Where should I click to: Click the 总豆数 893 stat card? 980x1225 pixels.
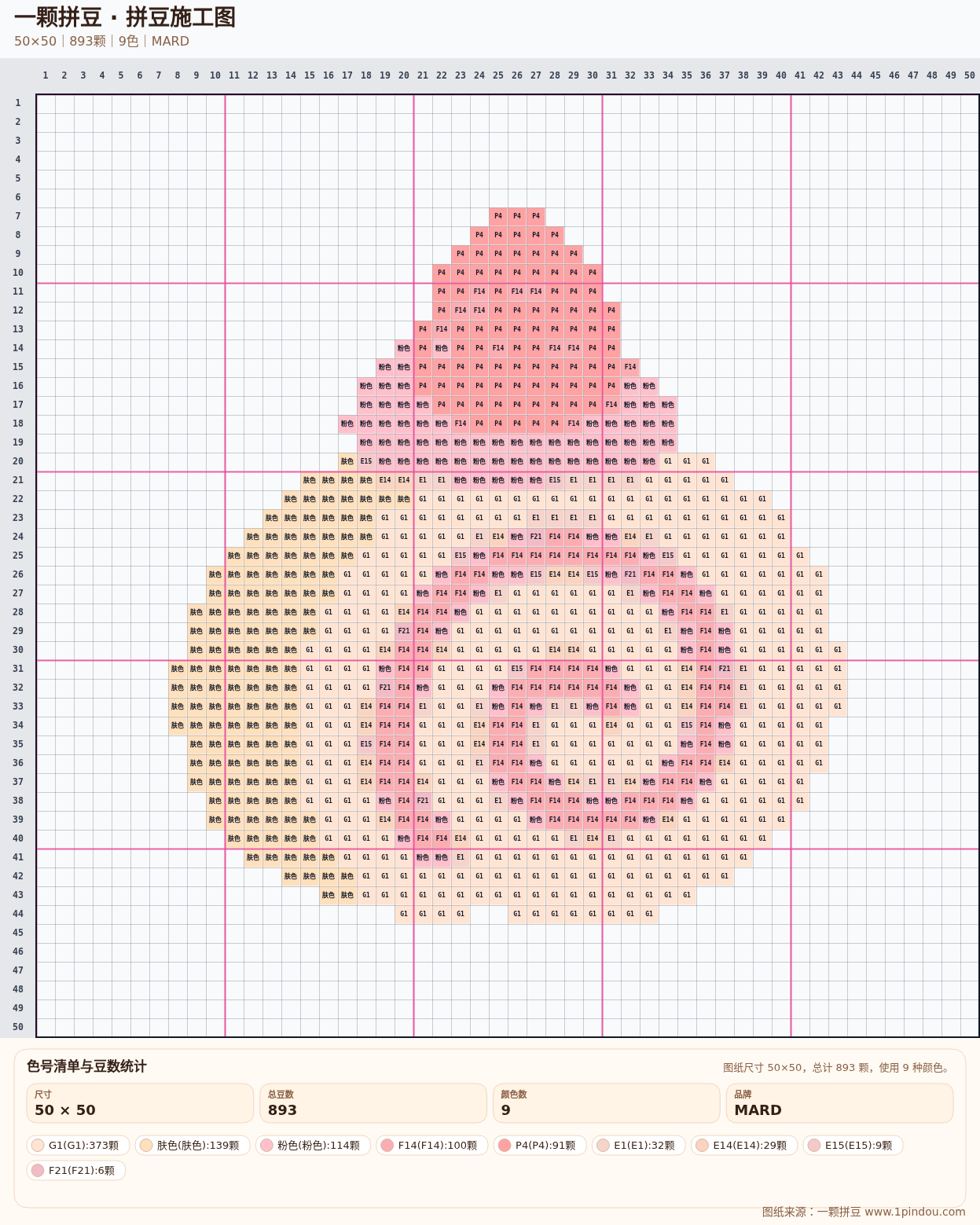click(x=373, y=1103)
